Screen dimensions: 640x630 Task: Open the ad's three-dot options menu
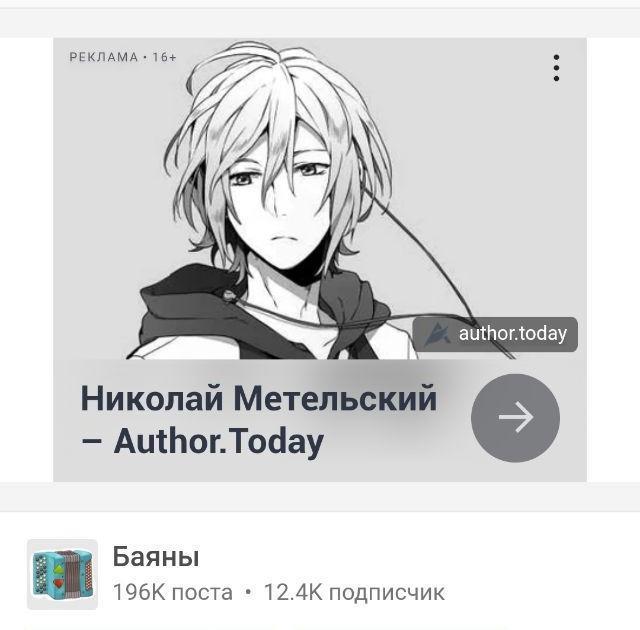click(556, 68)
